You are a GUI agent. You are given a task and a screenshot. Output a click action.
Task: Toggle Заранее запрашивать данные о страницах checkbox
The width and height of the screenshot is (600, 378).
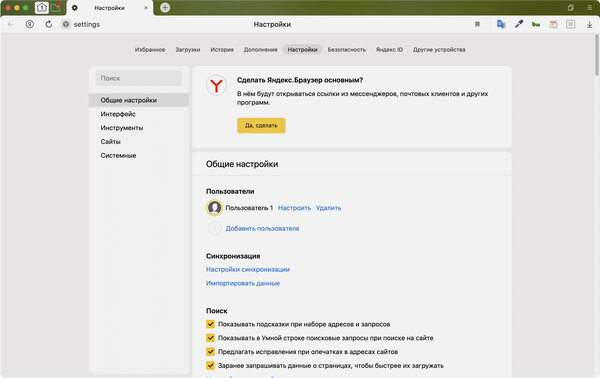[210, 365]
